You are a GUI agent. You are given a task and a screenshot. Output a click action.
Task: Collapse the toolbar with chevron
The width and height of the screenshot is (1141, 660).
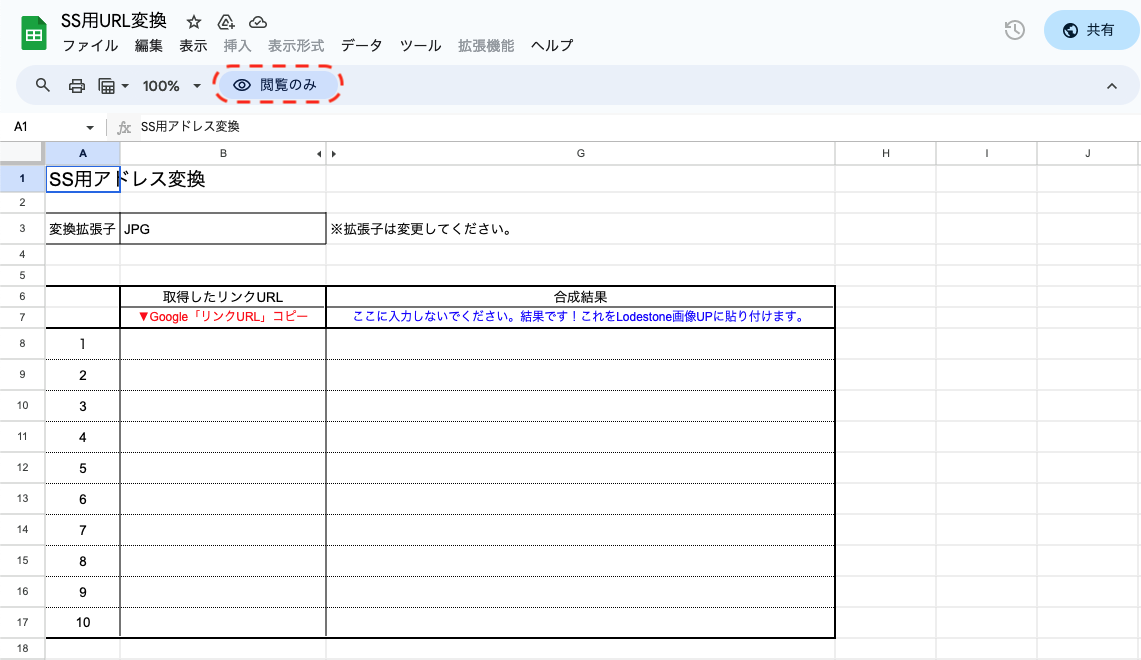tap(1111, 86)
